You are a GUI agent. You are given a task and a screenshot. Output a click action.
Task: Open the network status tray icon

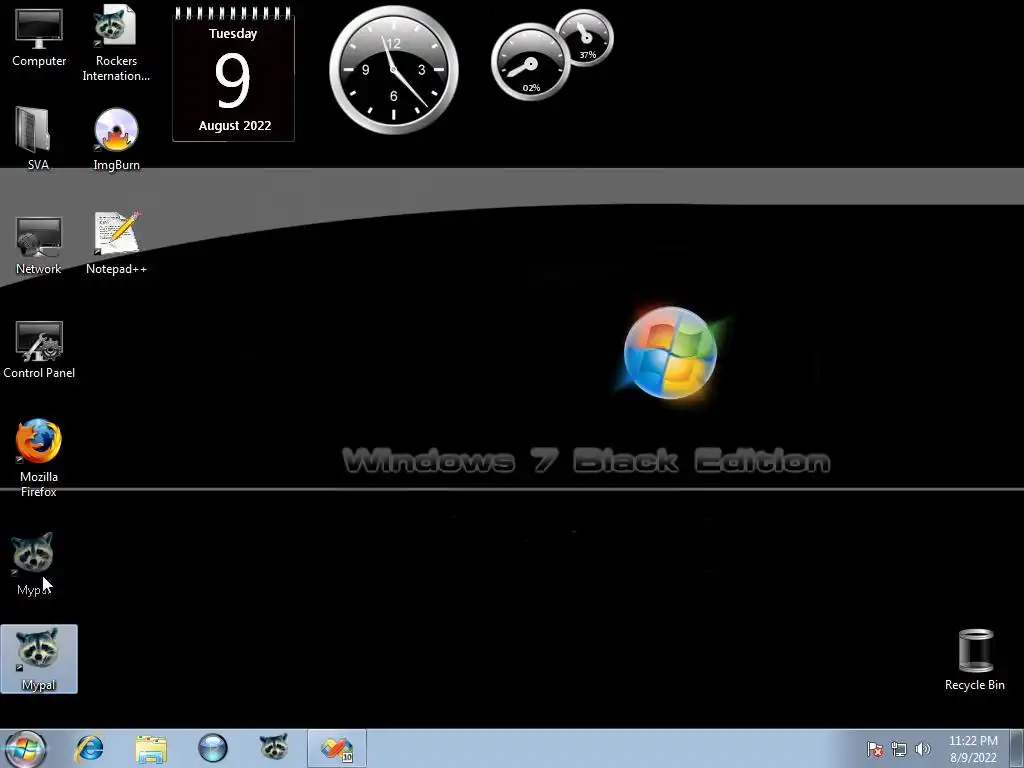(x=899, y=749)
